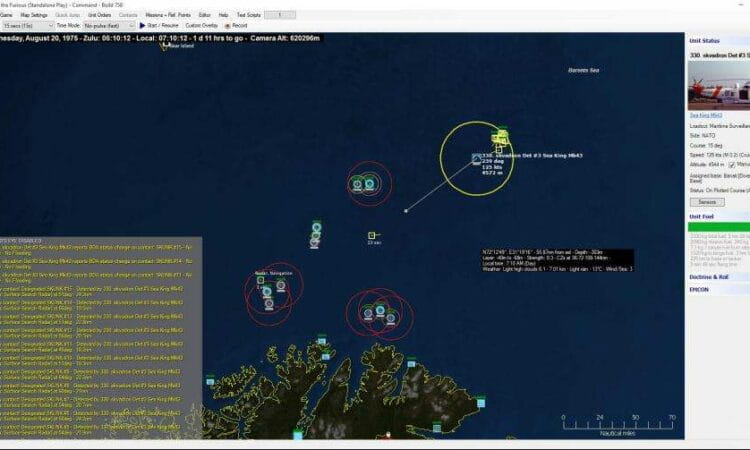Image resolution: width=750 pixels, height=450 pixels.
Task: Select the Bear Island marker at the map top
Action: [166, 46]
